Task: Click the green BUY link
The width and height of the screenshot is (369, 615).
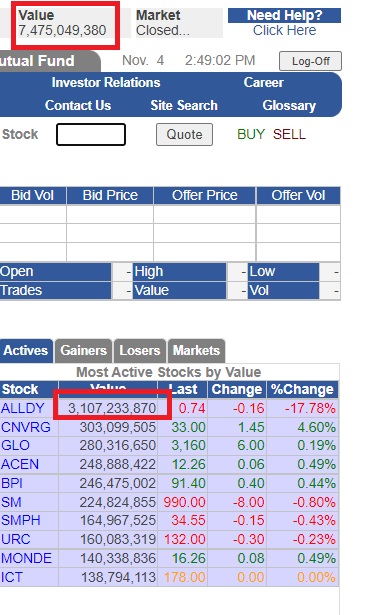Action: point(251,135)
